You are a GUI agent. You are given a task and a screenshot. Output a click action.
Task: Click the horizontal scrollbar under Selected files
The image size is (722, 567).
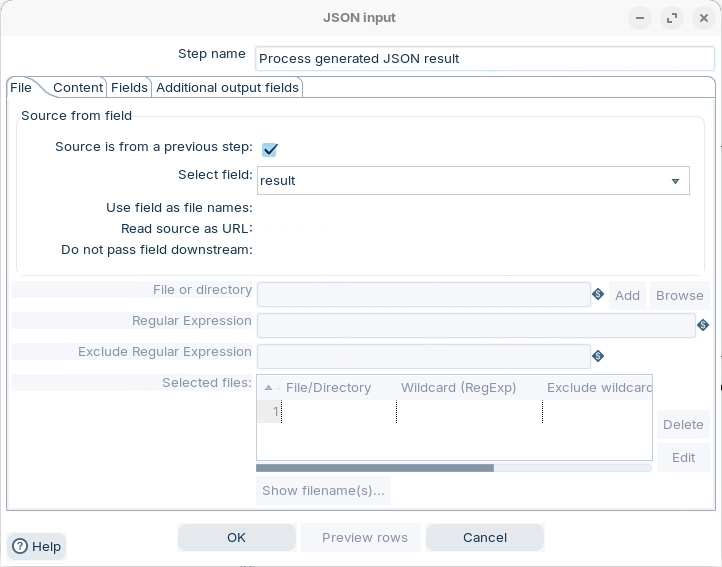pyautogui.click(x=375, y=467)
